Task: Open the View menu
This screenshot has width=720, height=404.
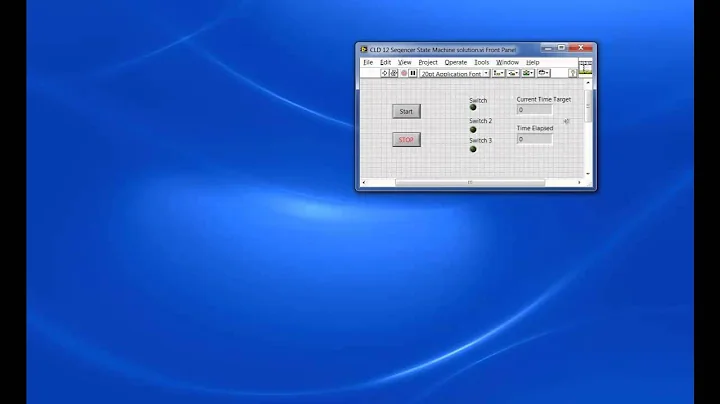Action: coord(405,62)
